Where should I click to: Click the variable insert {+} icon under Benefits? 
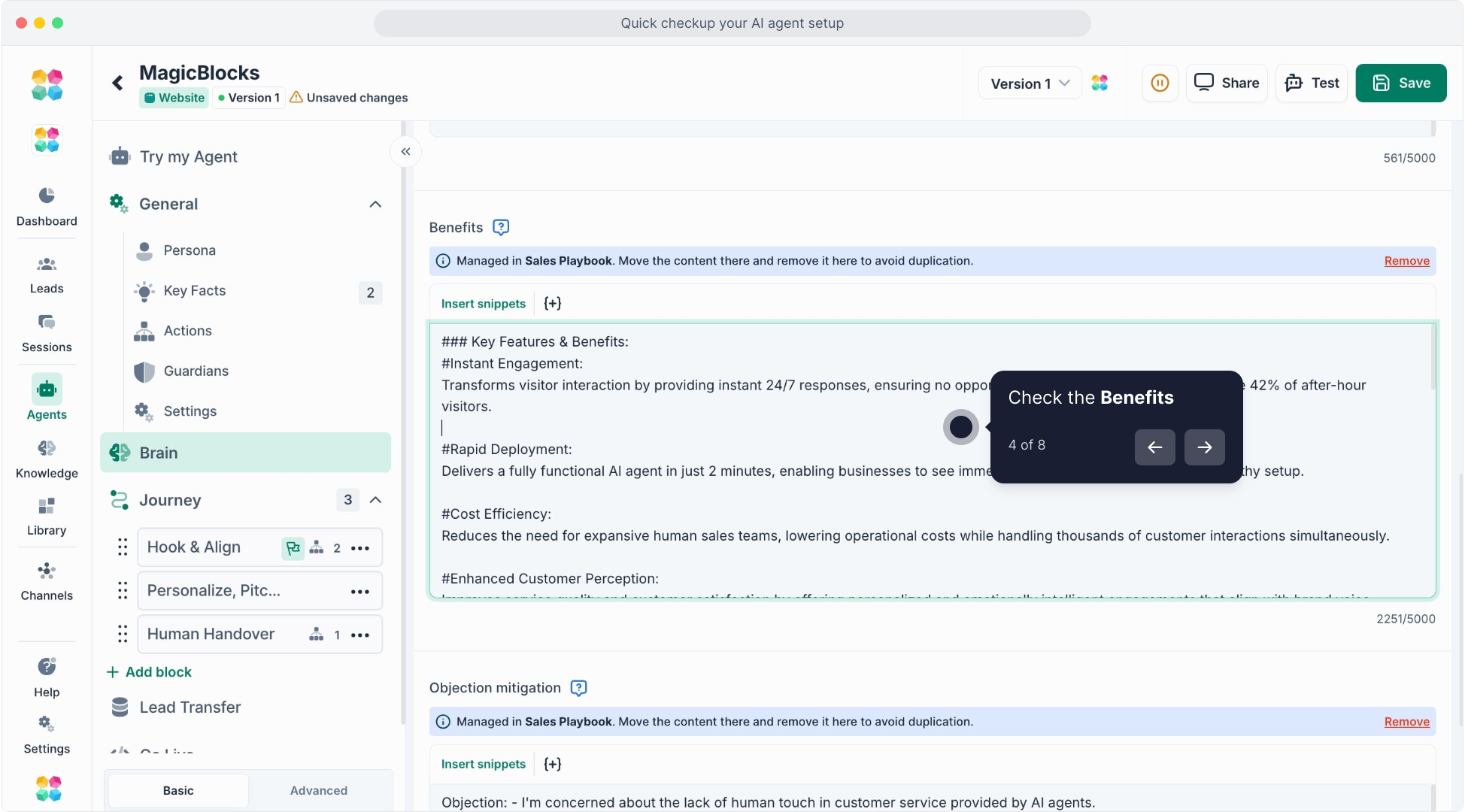pos(553,304)
